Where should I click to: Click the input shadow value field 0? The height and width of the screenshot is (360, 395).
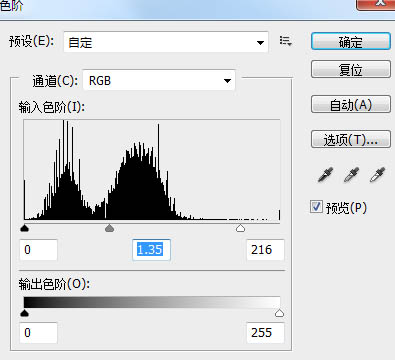39,250
